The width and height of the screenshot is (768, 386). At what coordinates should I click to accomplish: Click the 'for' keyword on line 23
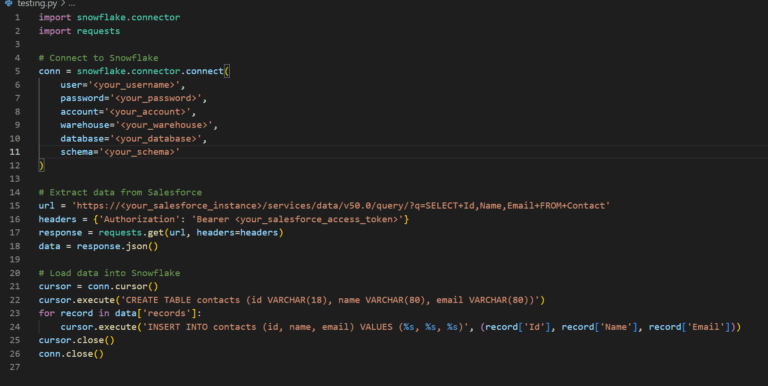coord(47,314)
